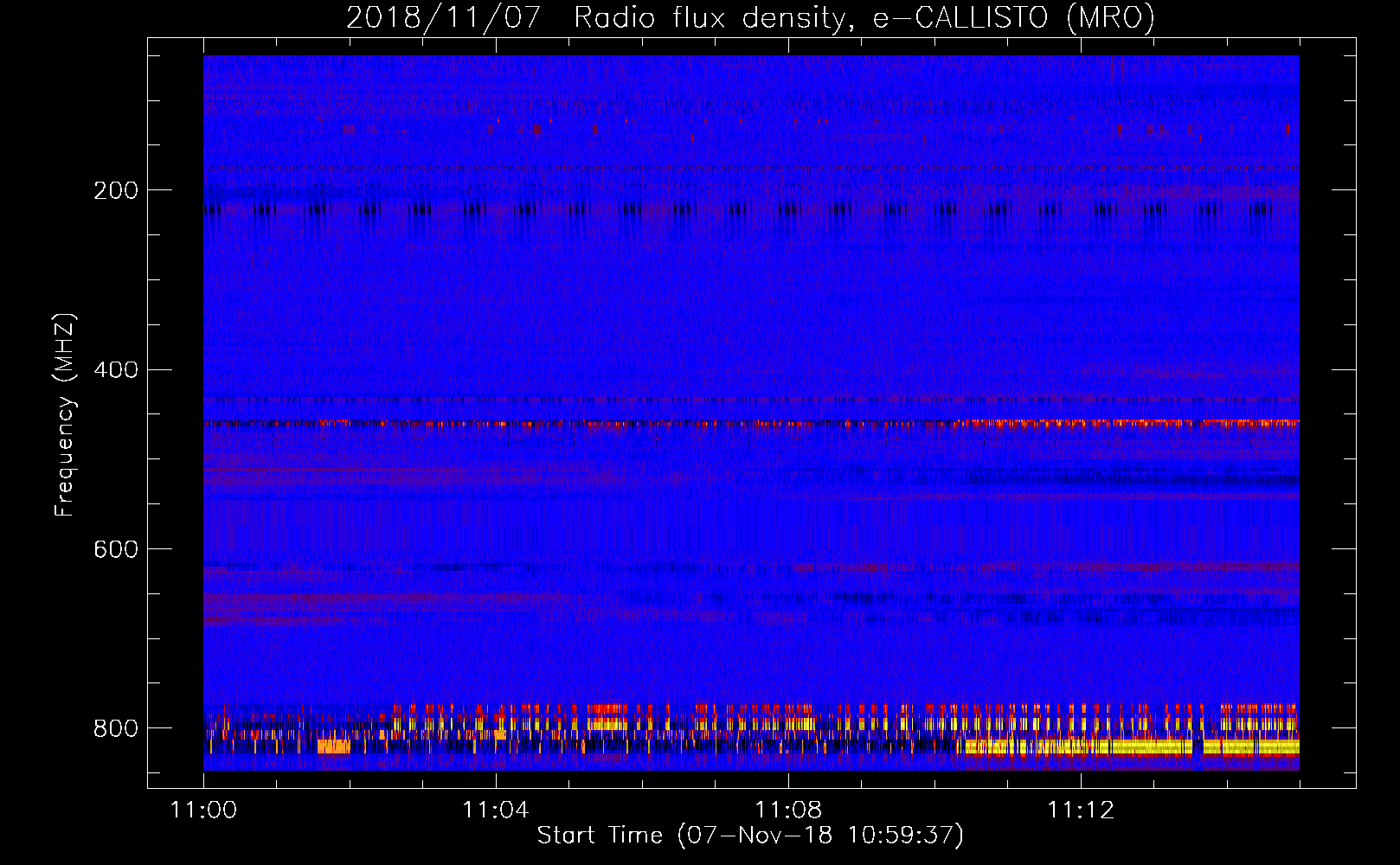The height and width of the screenshot is (865, 1400).
Task: Click the bright yellow emission band near 820 MHz
Action: pos(1132,746)
